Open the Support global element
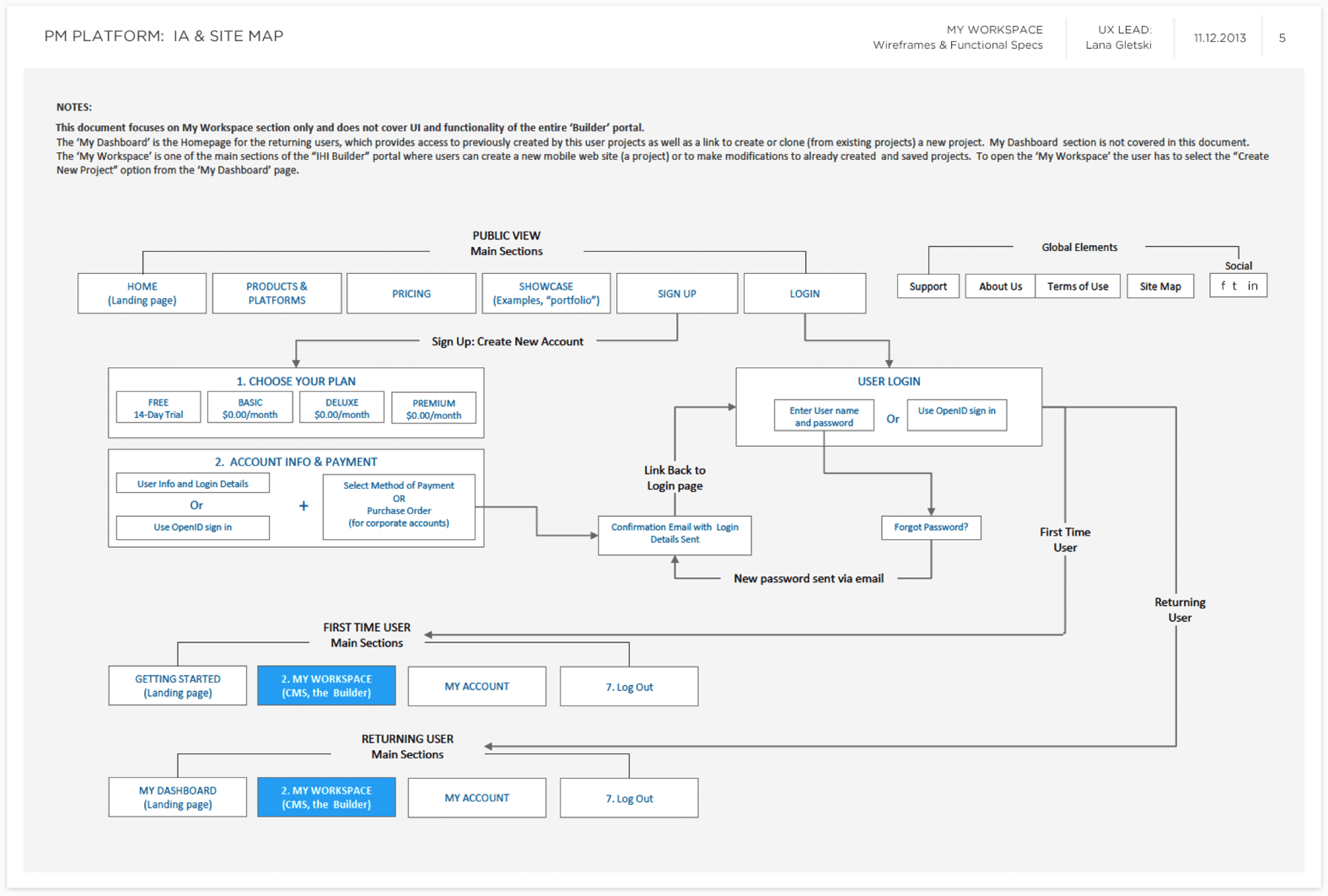1328x896 pixels. 927,286
